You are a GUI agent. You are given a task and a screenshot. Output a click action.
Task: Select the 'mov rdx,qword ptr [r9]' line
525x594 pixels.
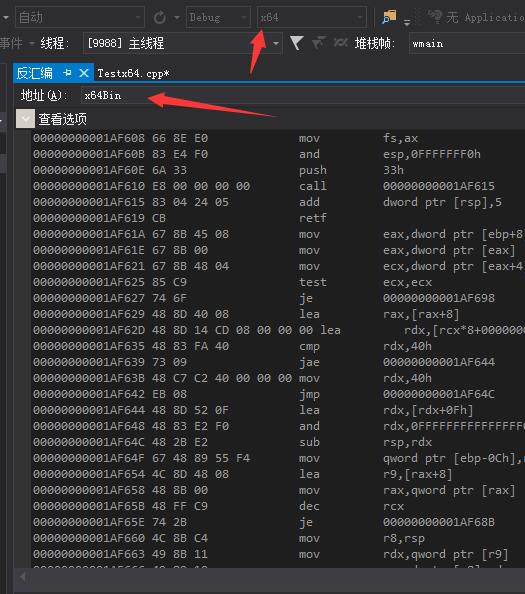pos(278,554)
